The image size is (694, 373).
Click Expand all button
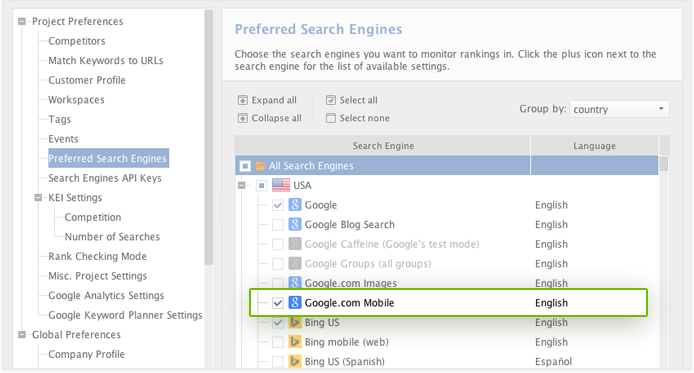click(x=267, y=100)
